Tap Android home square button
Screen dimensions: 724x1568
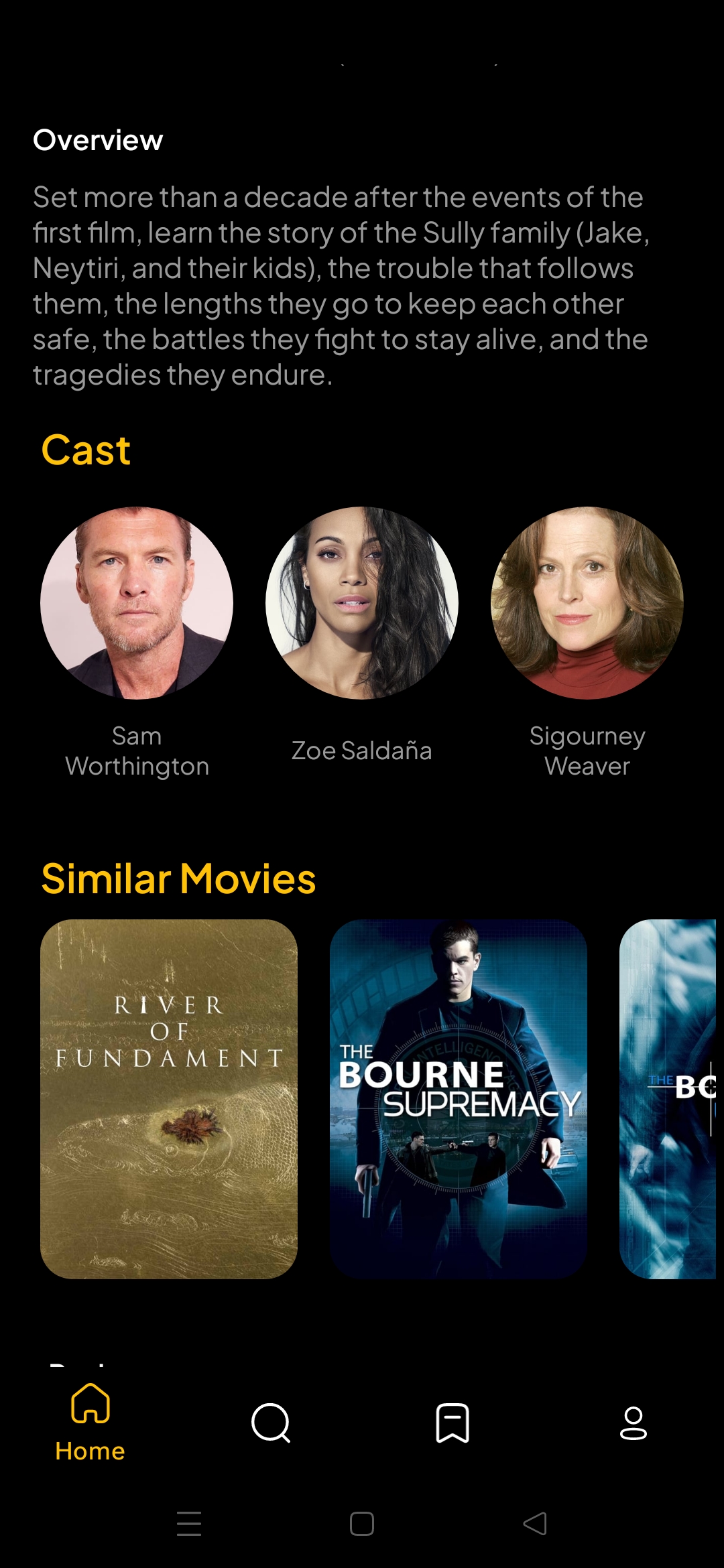(362, 1523)
